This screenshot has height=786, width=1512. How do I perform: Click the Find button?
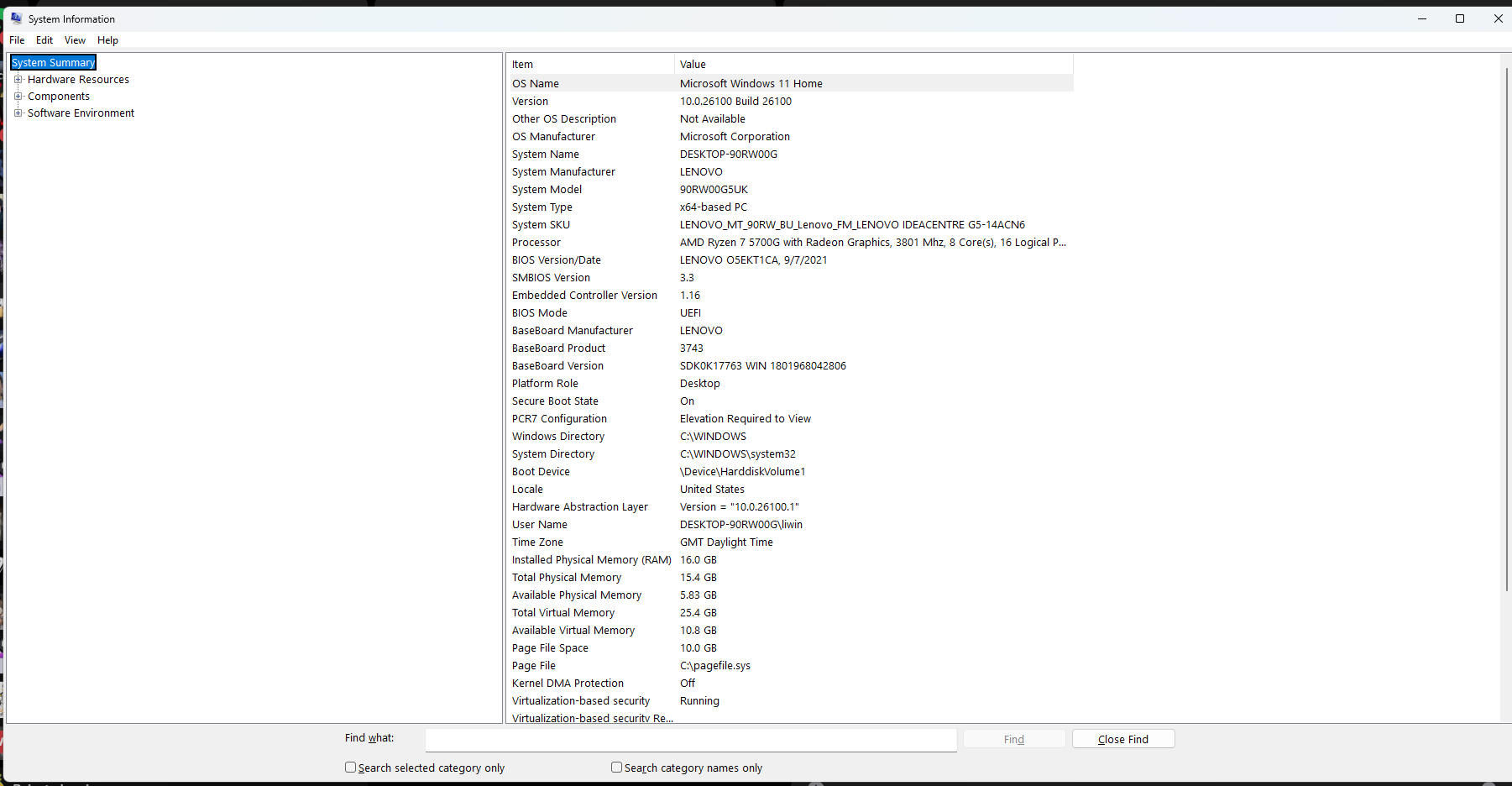coord(1014,739)
